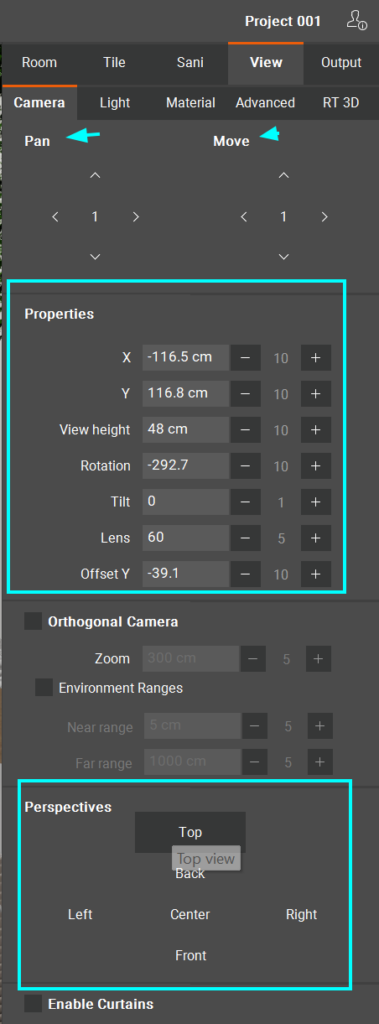Select the Back perspective

[x=190, y=874]
